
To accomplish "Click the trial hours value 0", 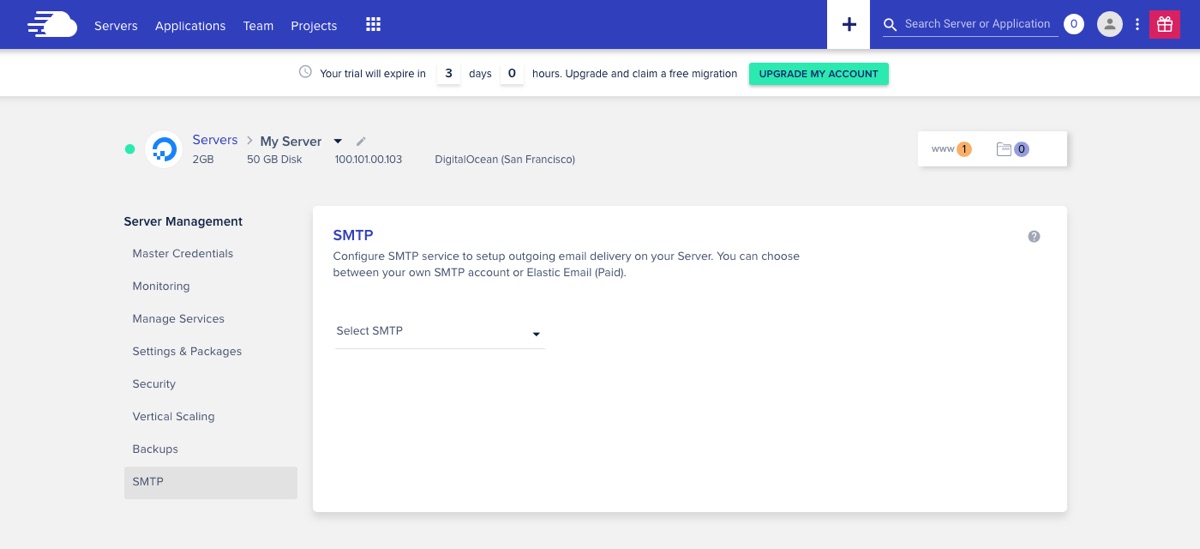I will [x=512, y=74].
